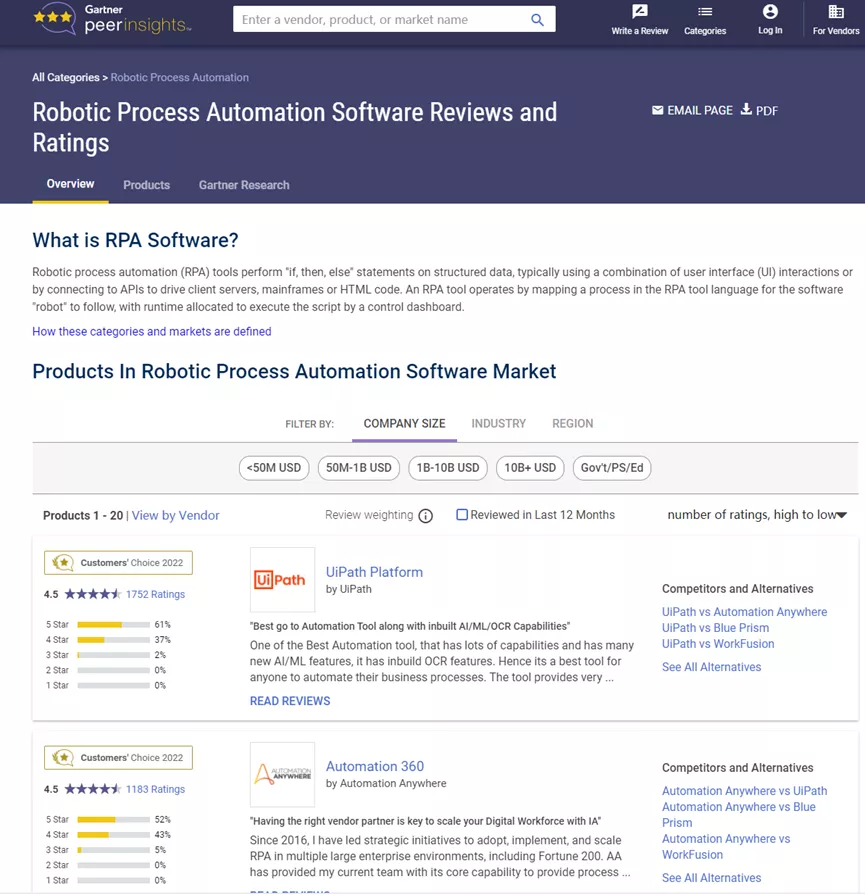This screenshot has width=865, height=895.
Task: Click View by Vendor link
Action: click(175, 515)
